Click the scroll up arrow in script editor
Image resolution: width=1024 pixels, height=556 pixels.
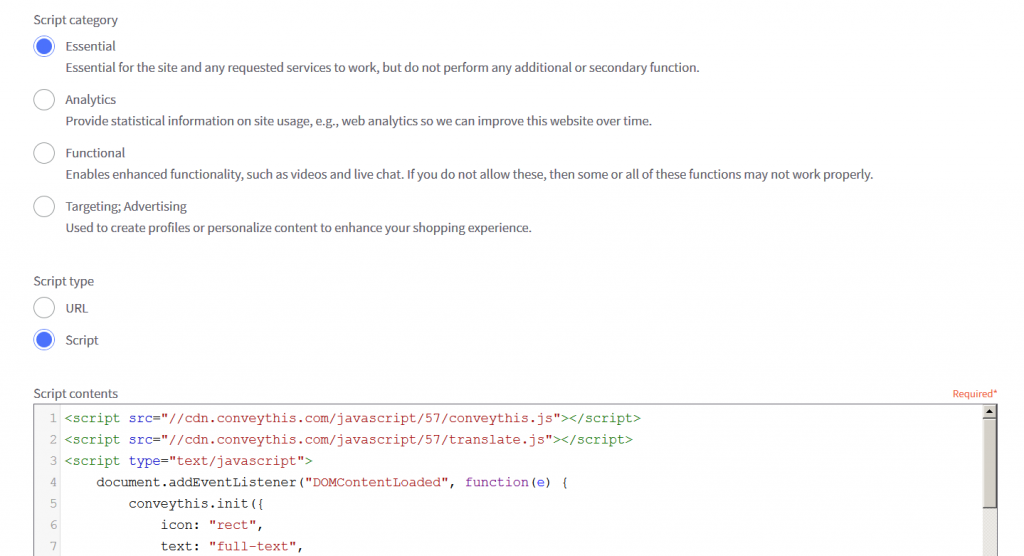tap(989, 412)
